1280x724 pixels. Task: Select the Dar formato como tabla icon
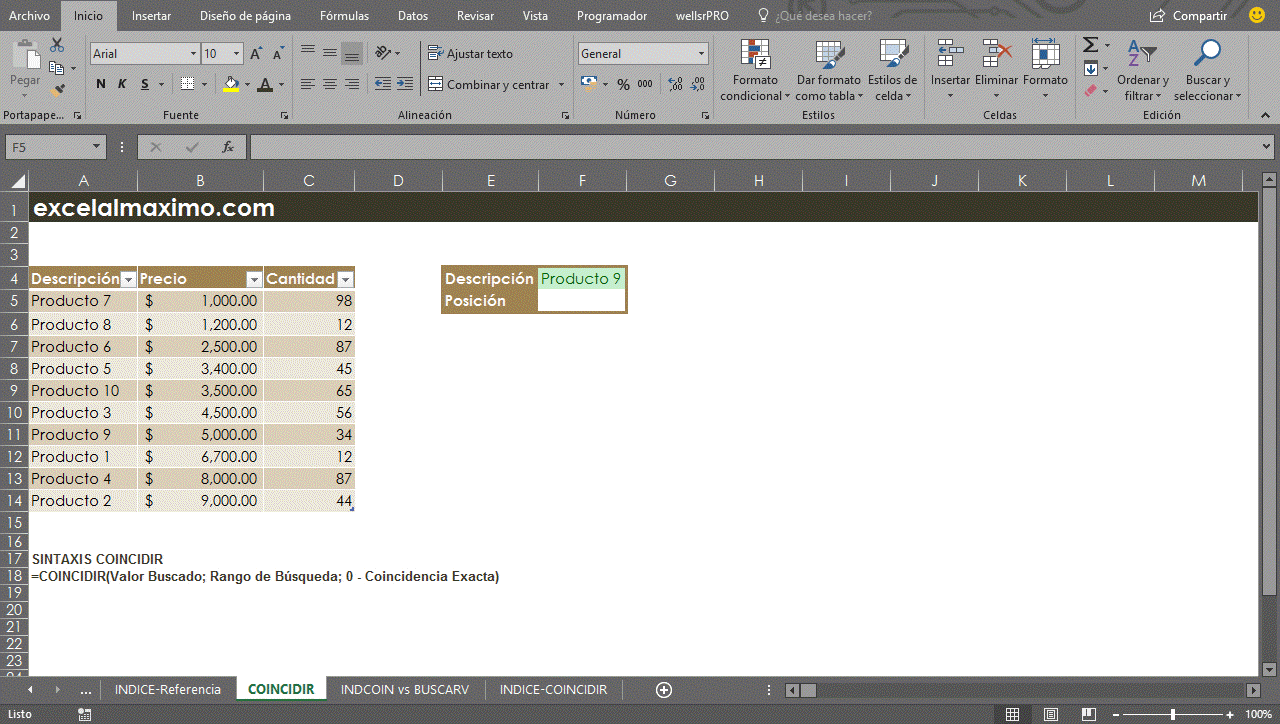pyautogui.click(x=828, y=70)
